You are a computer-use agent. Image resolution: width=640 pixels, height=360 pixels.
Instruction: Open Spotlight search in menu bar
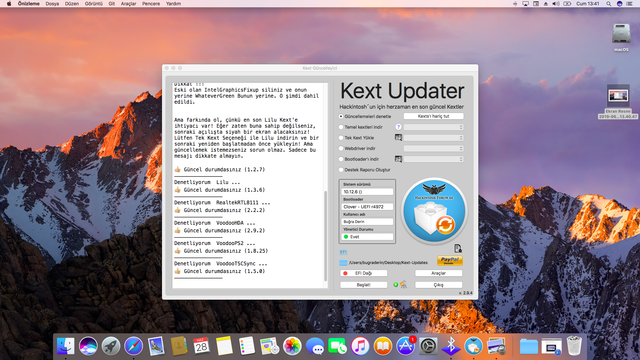pyautogui.click(x=608, y=4)
